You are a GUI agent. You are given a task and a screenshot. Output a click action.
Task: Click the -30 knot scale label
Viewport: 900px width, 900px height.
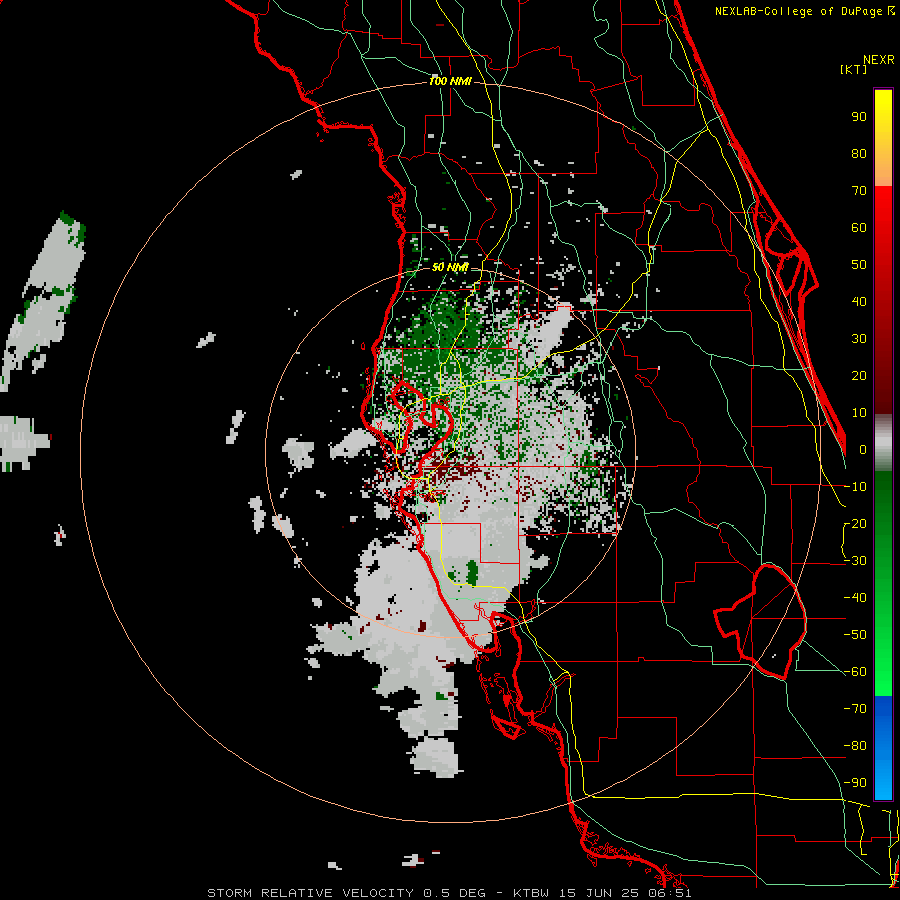pos(855,561)
